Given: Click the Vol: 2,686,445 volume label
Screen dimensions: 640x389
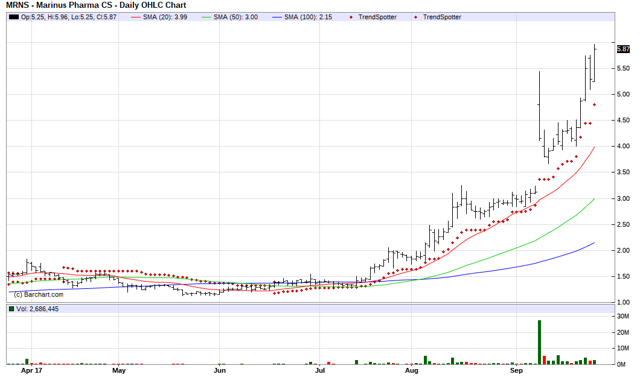Looking at the screenshot, I should [38, 309].
